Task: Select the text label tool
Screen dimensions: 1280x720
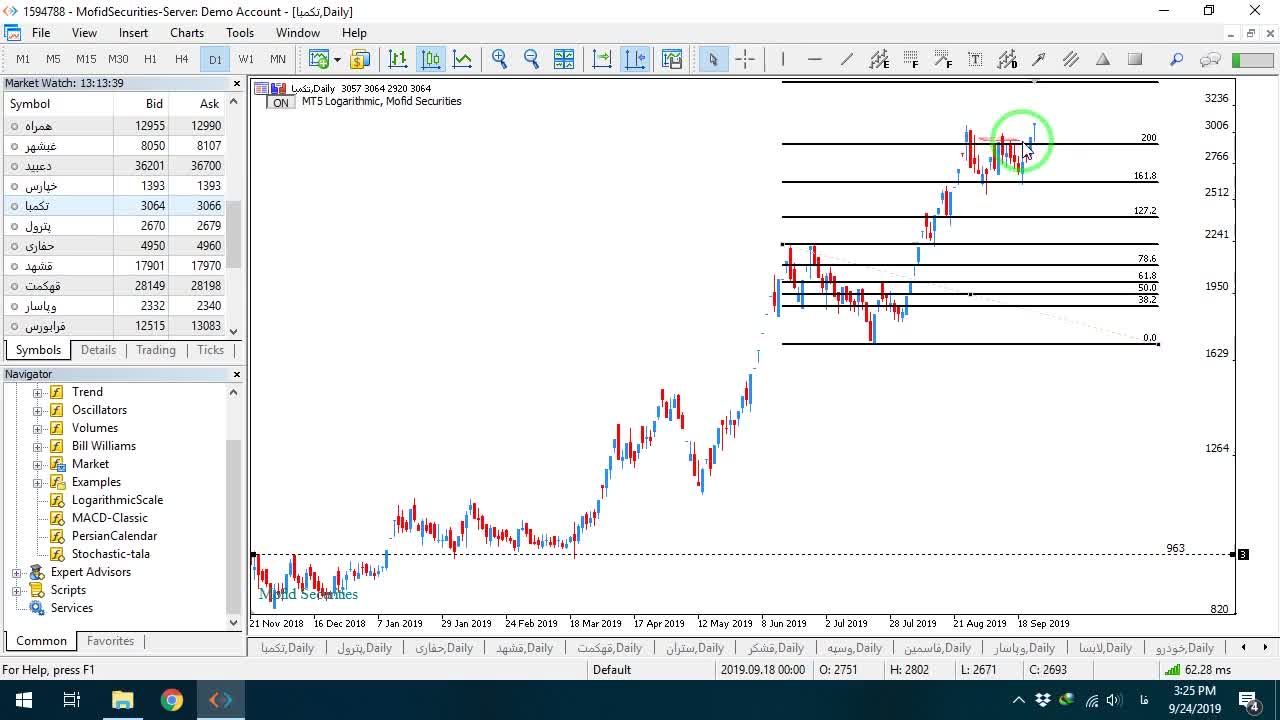Action: [975, 59]
